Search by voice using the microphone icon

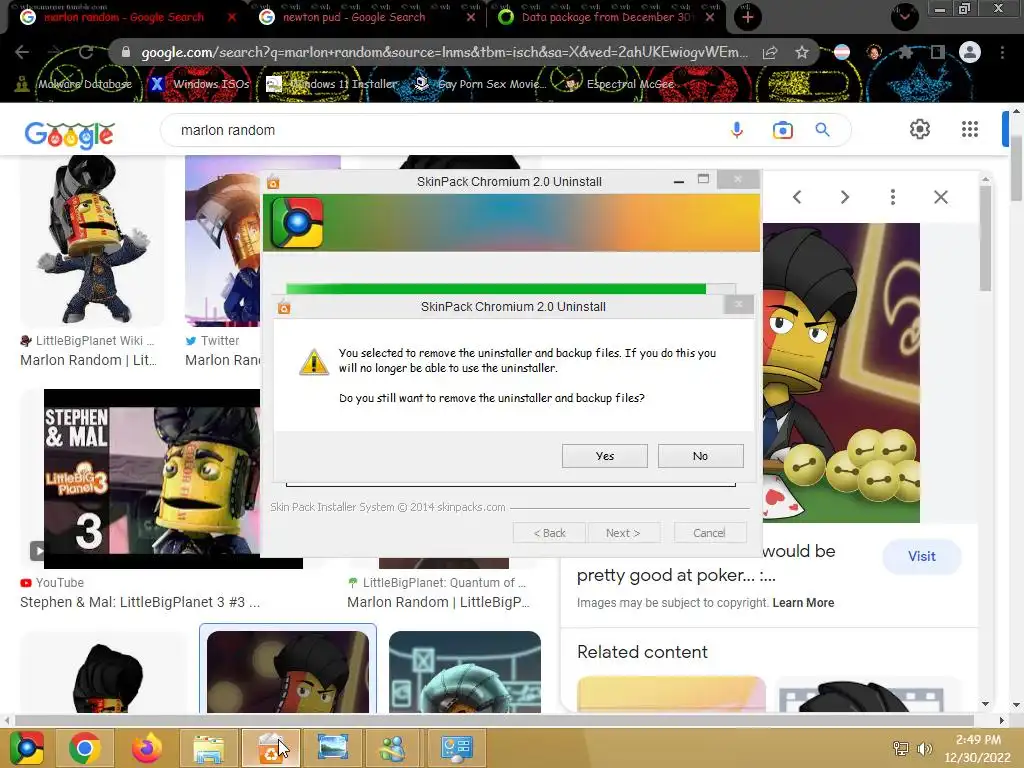[737, 130]
